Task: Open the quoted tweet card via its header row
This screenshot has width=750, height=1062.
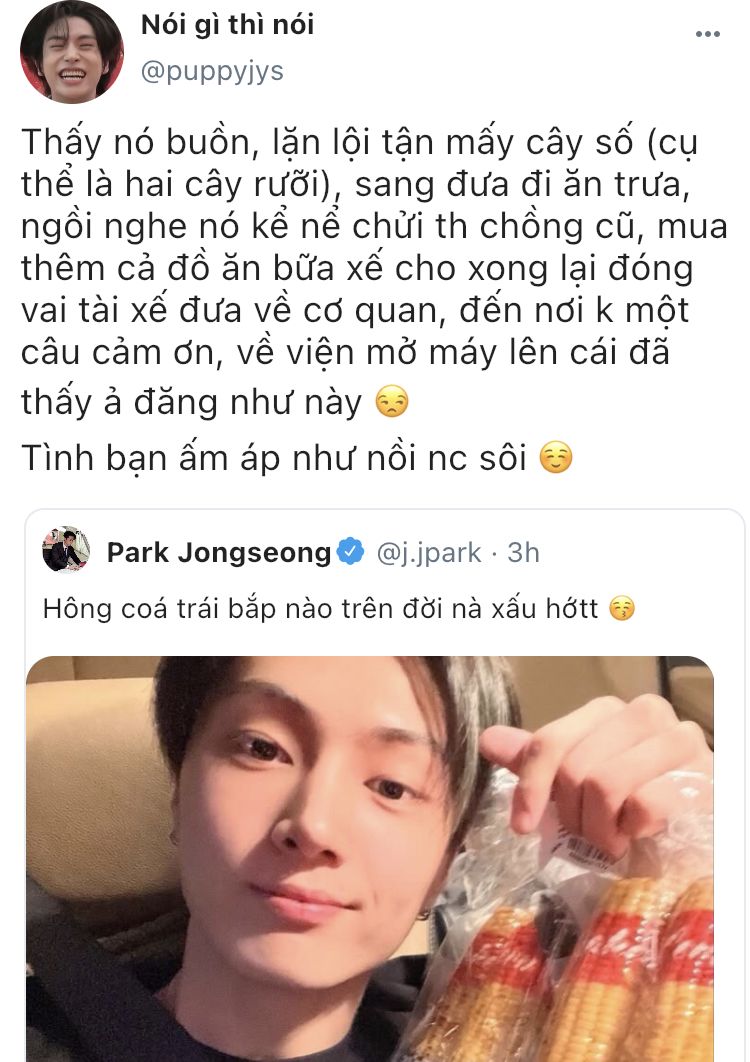Action: 385,551
